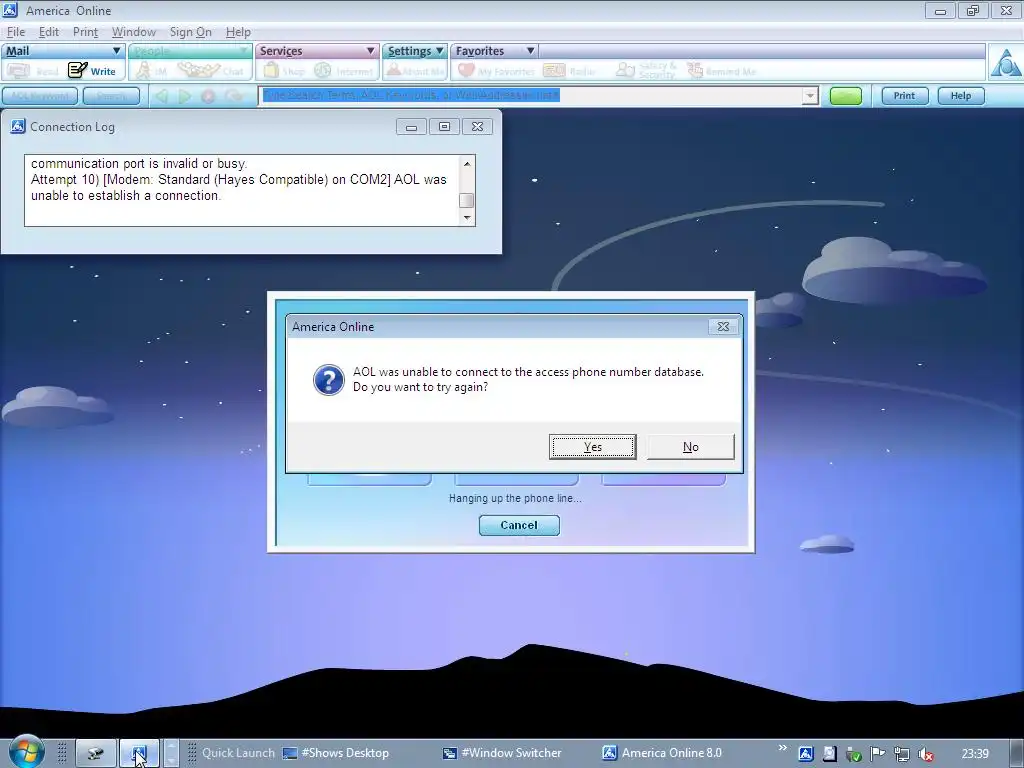Click No in the America Online dialog

(690, 447)
